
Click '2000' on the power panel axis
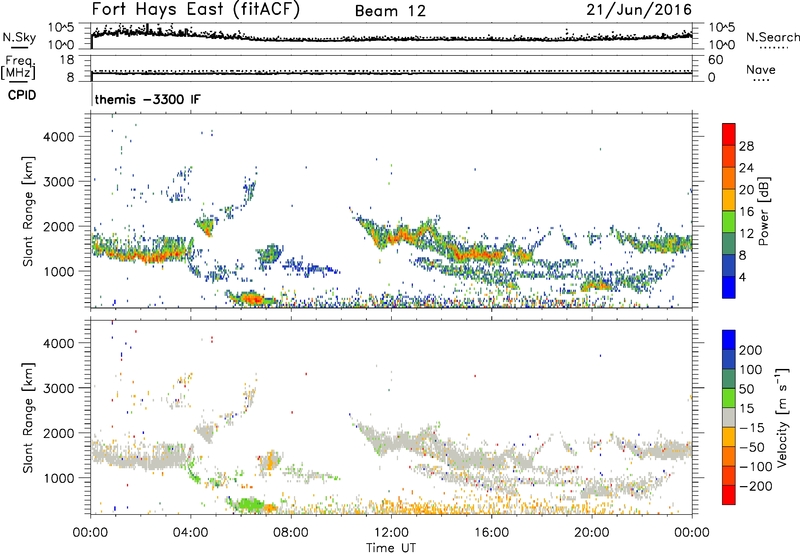click(x=59, y=226)
